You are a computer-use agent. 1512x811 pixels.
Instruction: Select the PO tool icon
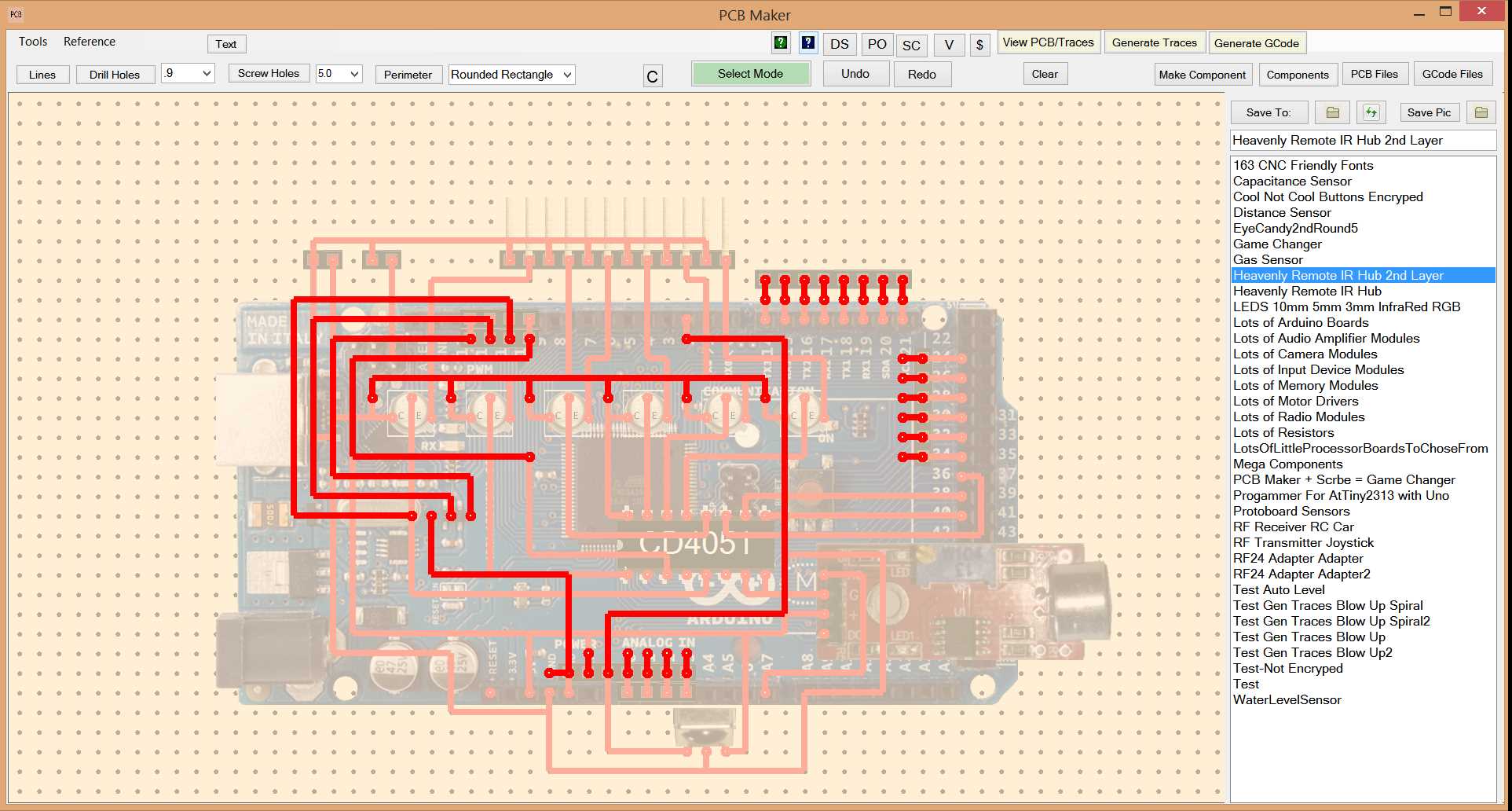(877, 45)
